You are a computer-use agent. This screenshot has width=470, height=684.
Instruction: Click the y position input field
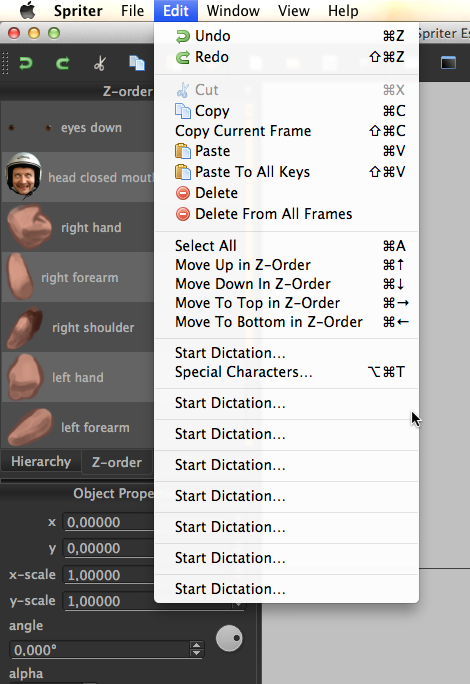click(109, 548)
